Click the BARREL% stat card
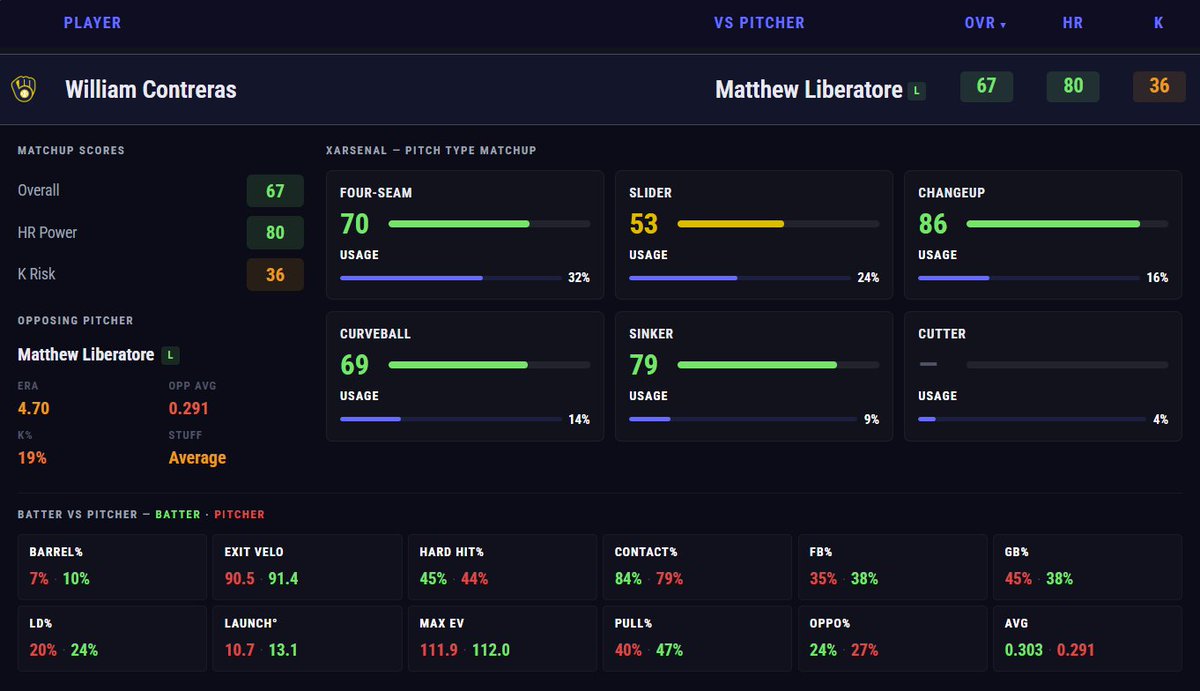This screenshot has width=1200, height=691. pyautogui.click(x=112, y=567)
